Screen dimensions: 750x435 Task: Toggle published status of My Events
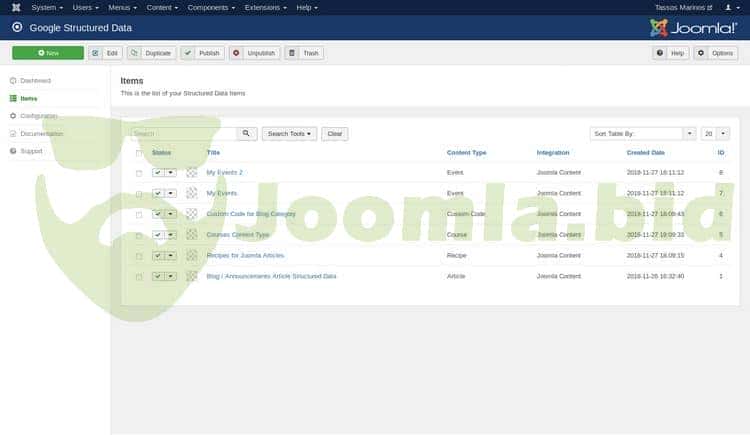click(158, 193)
